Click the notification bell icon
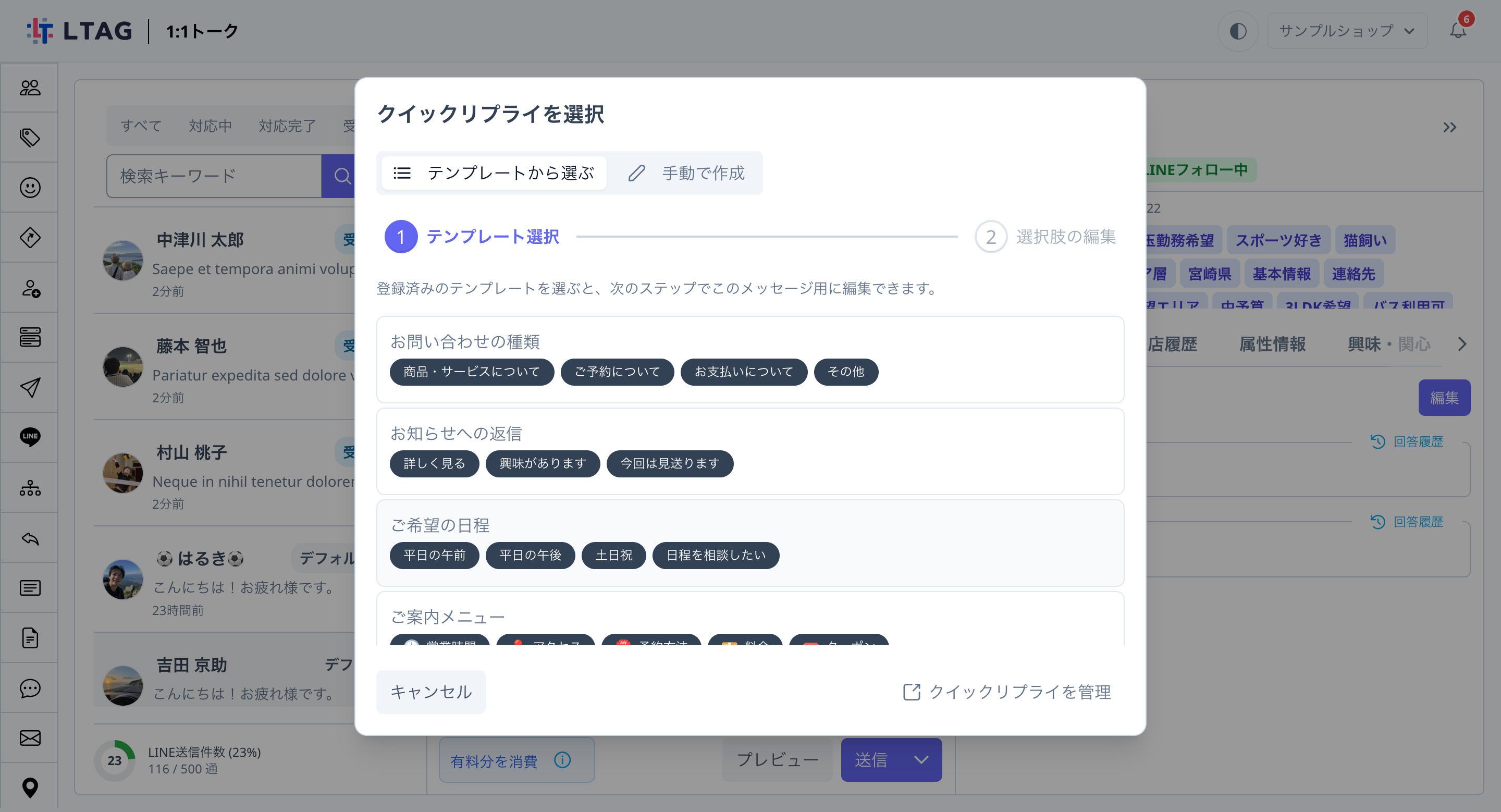 [1458, 30]
